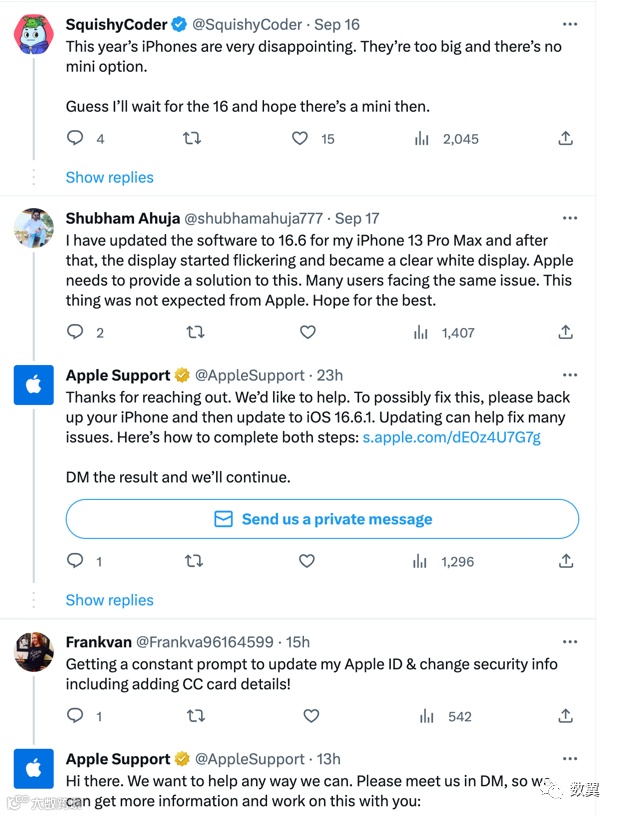Retweet SquishyCoder's disappointing iPhones tweet
The image size is (619, 816).
pyautogui.click(x=192, y=139)
